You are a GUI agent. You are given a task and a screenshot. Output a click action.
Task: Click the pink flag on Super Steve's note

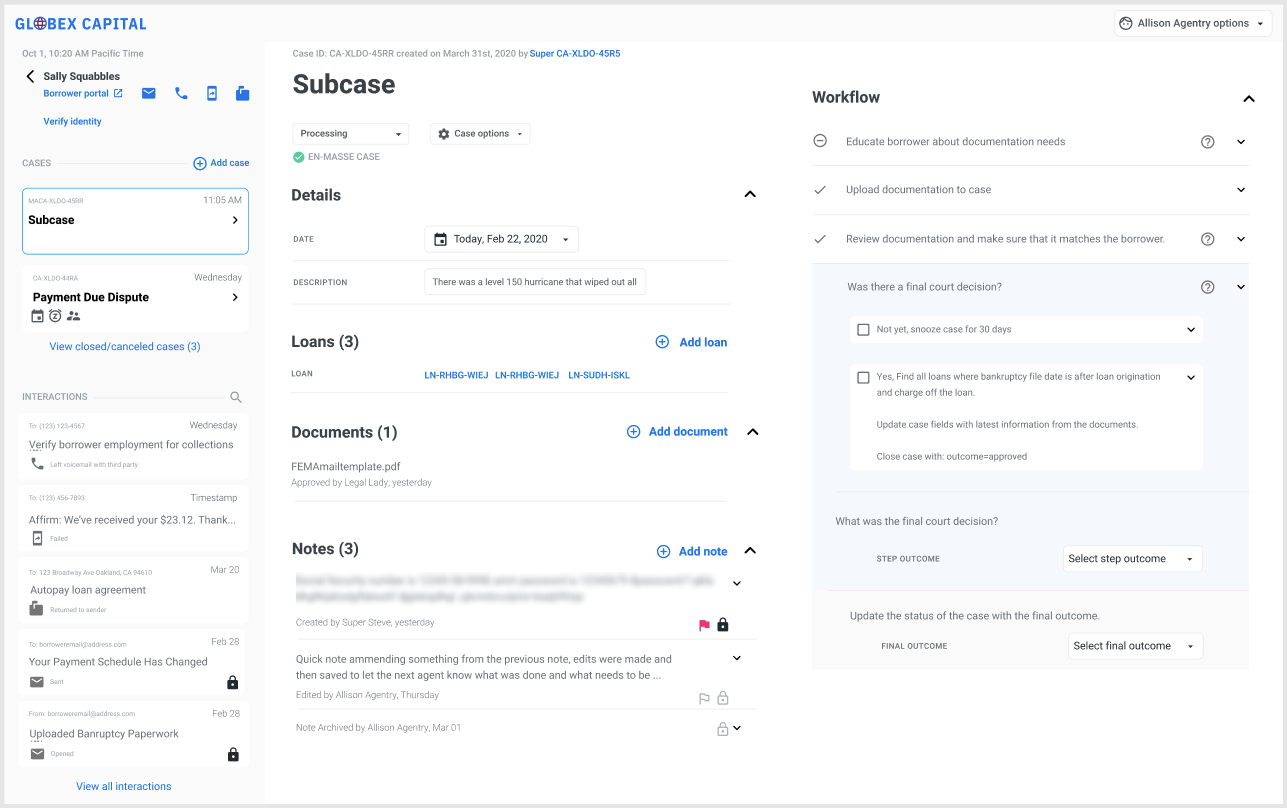(x=704, y=625)
